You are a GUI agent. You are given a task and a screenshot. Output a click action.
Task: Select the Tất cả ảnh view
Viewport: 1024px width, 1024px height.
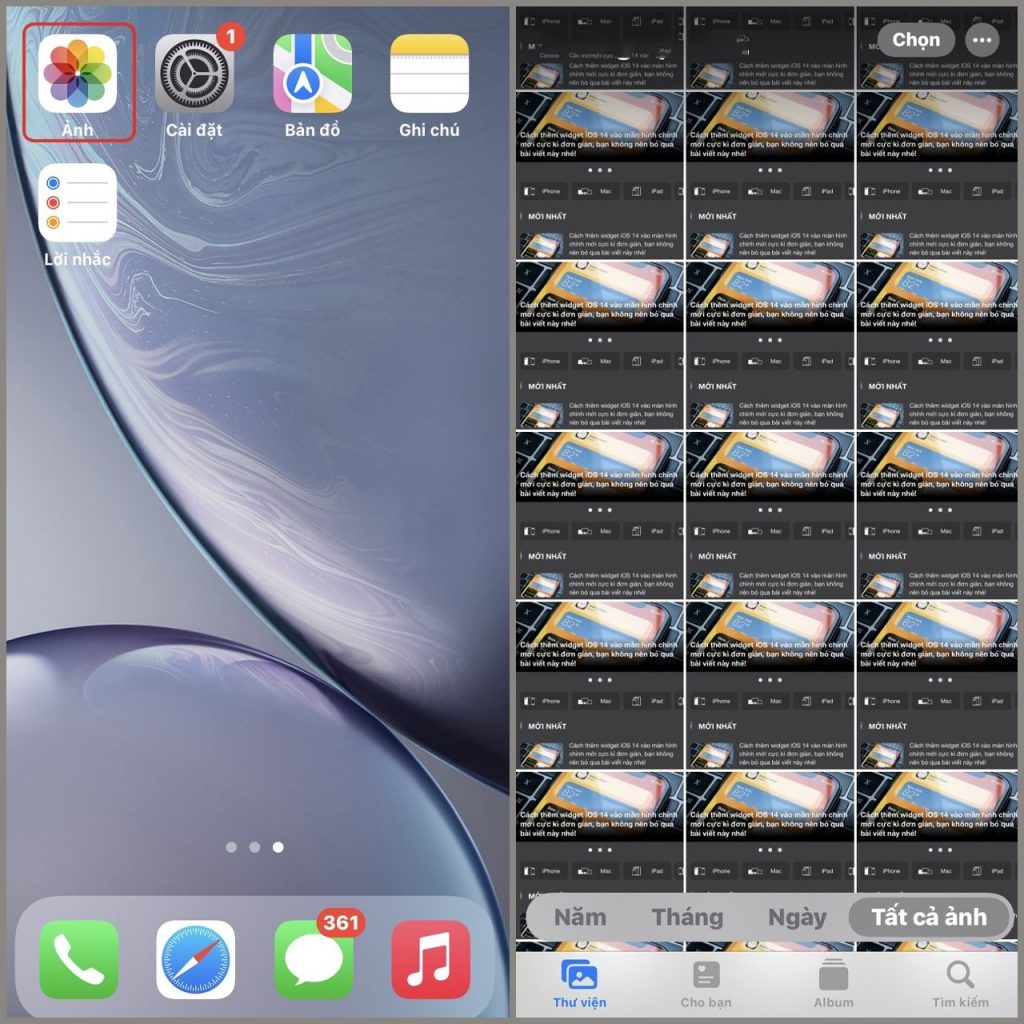point(929,917)
